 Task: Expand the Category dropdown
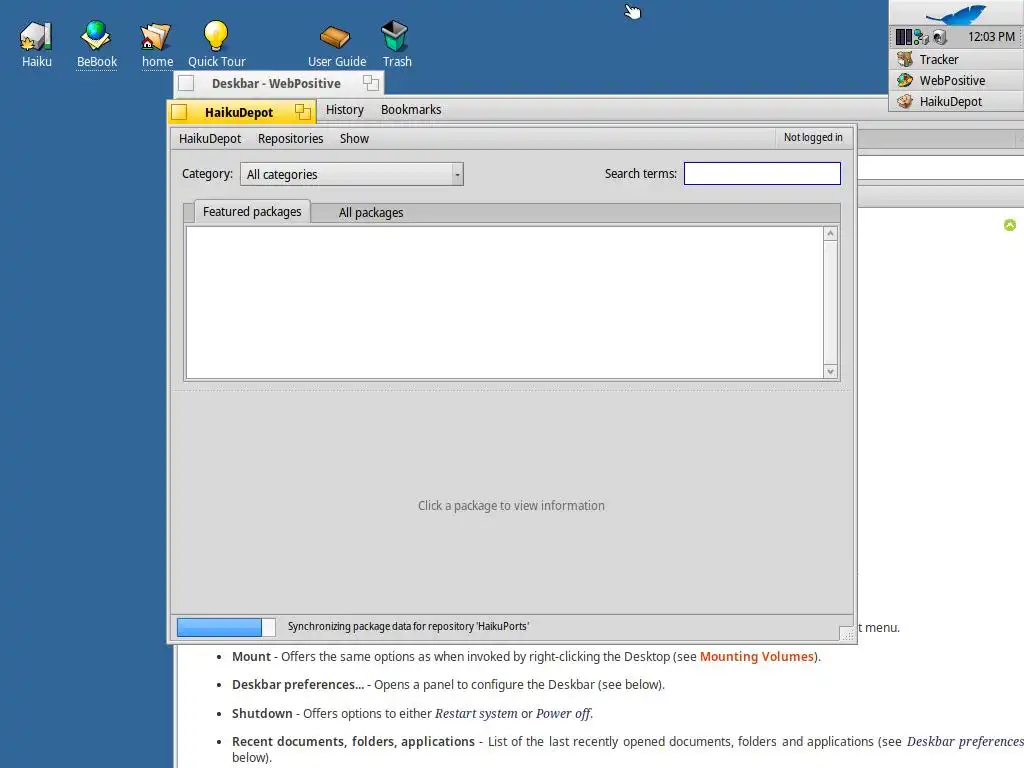point(352,174)
